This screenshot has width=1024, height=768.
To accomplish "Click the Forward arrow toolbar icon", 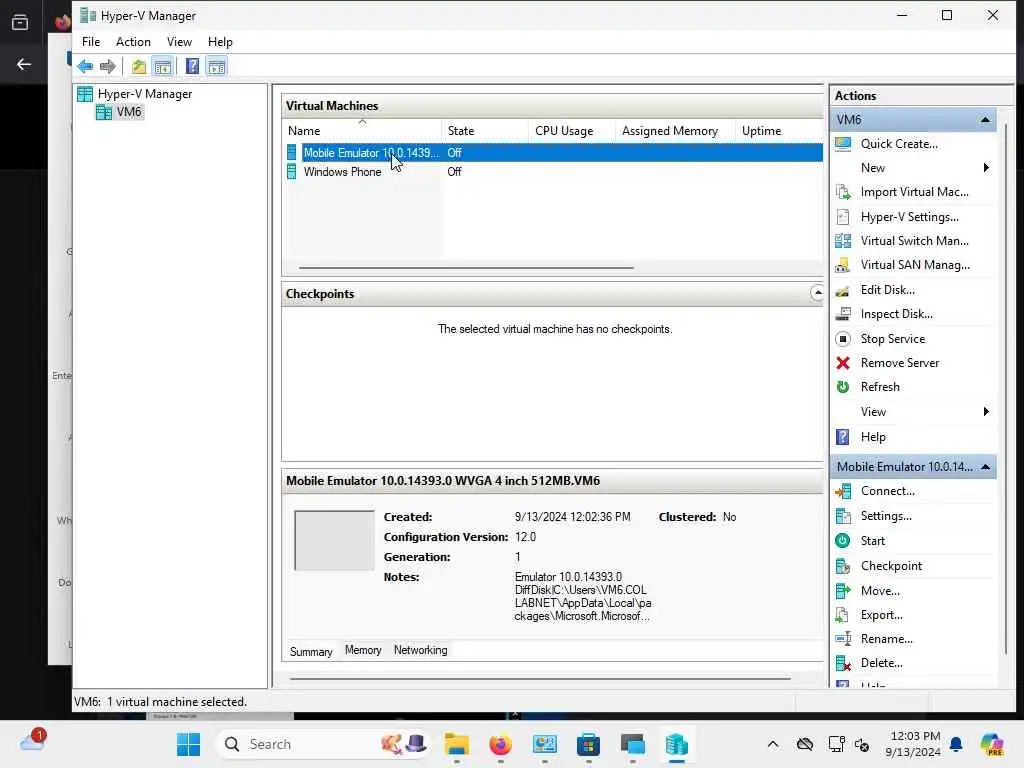I will click(x=108, y=66).
